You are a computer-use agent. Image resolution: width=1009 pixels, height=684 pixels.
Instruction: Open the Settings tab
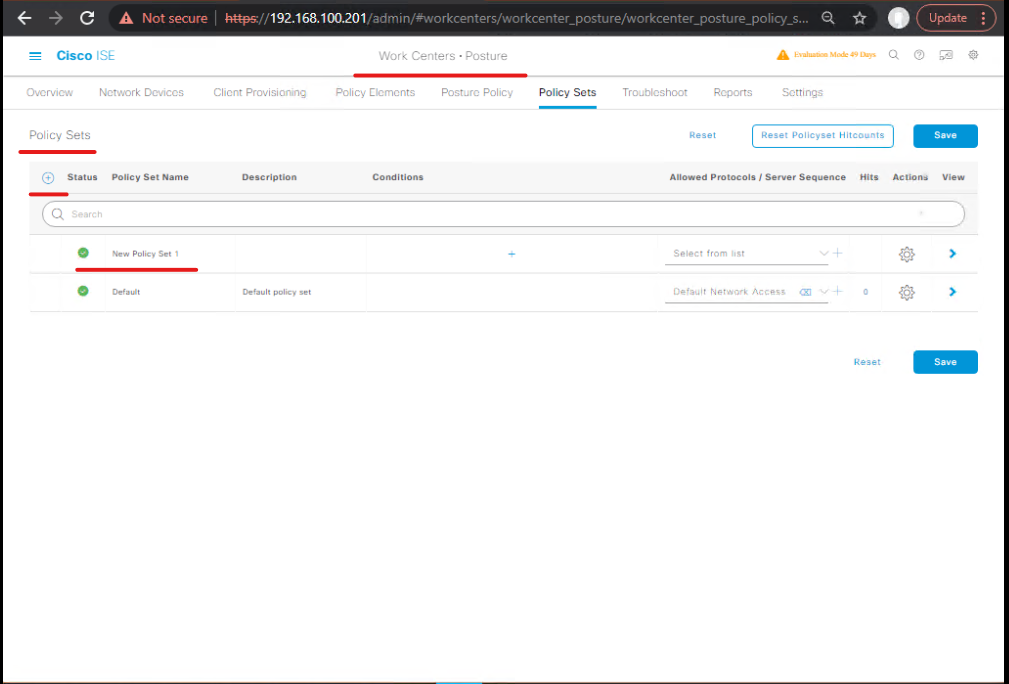802,93
